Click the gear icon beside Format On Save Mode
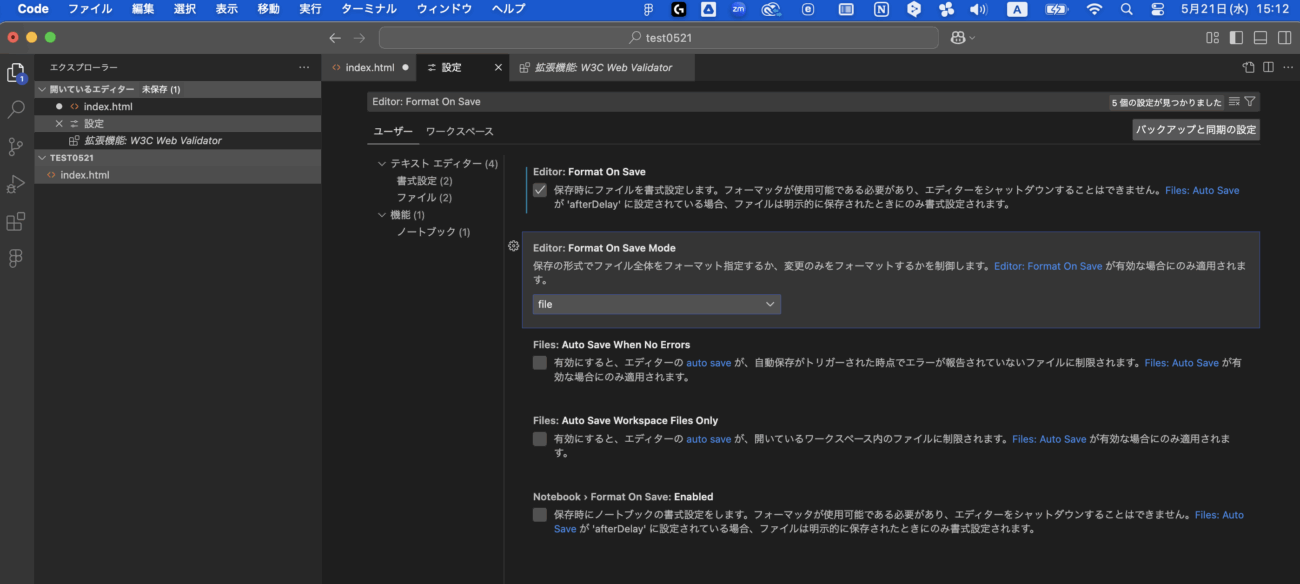Viewport: 1300px width, 584px height. point(513,246)
